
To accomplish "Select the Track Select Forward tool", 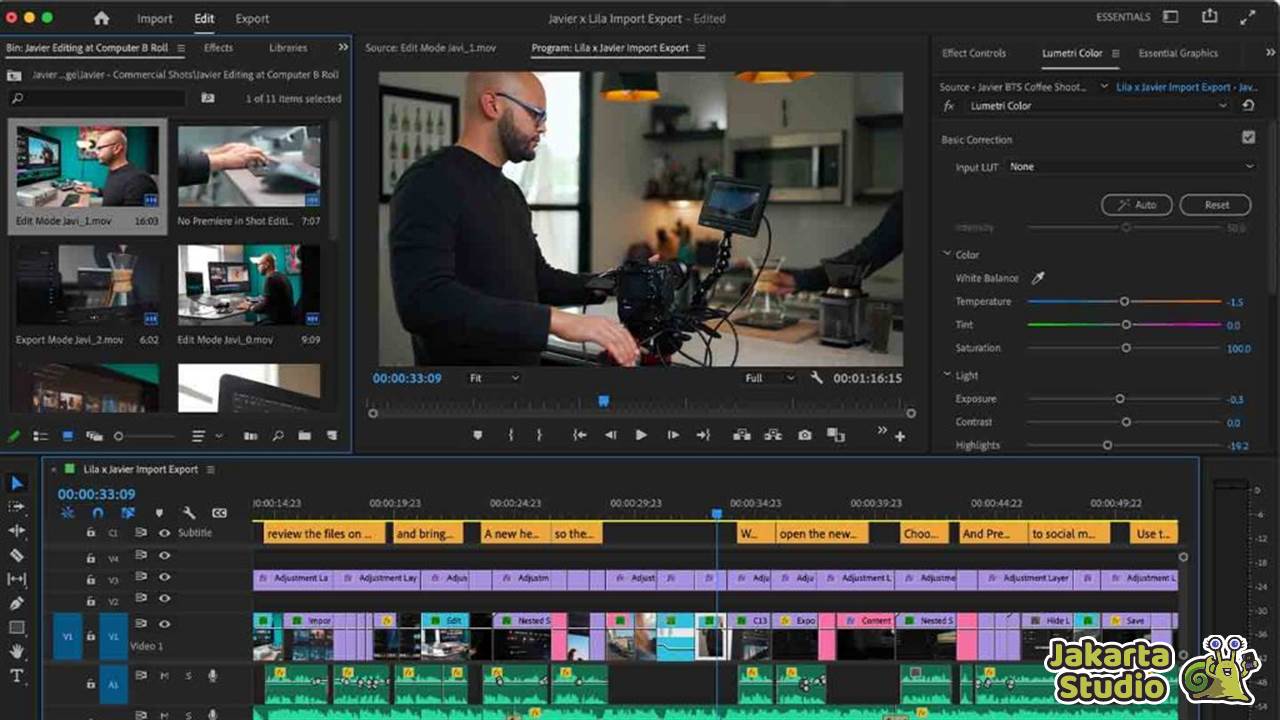I will (x=16, y=507).
